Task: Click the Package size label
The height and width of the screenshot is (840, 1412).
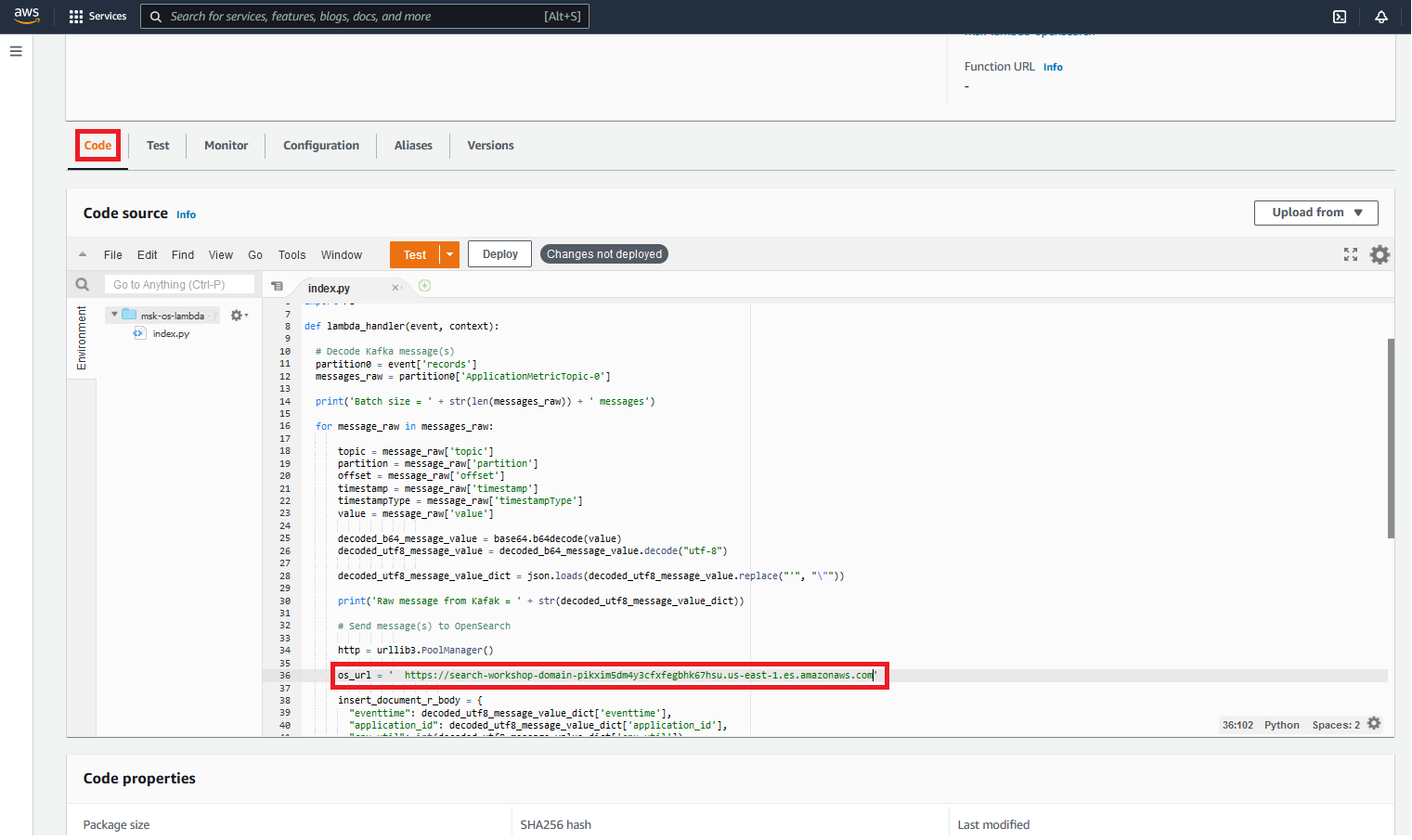Action: pos(116,825)
